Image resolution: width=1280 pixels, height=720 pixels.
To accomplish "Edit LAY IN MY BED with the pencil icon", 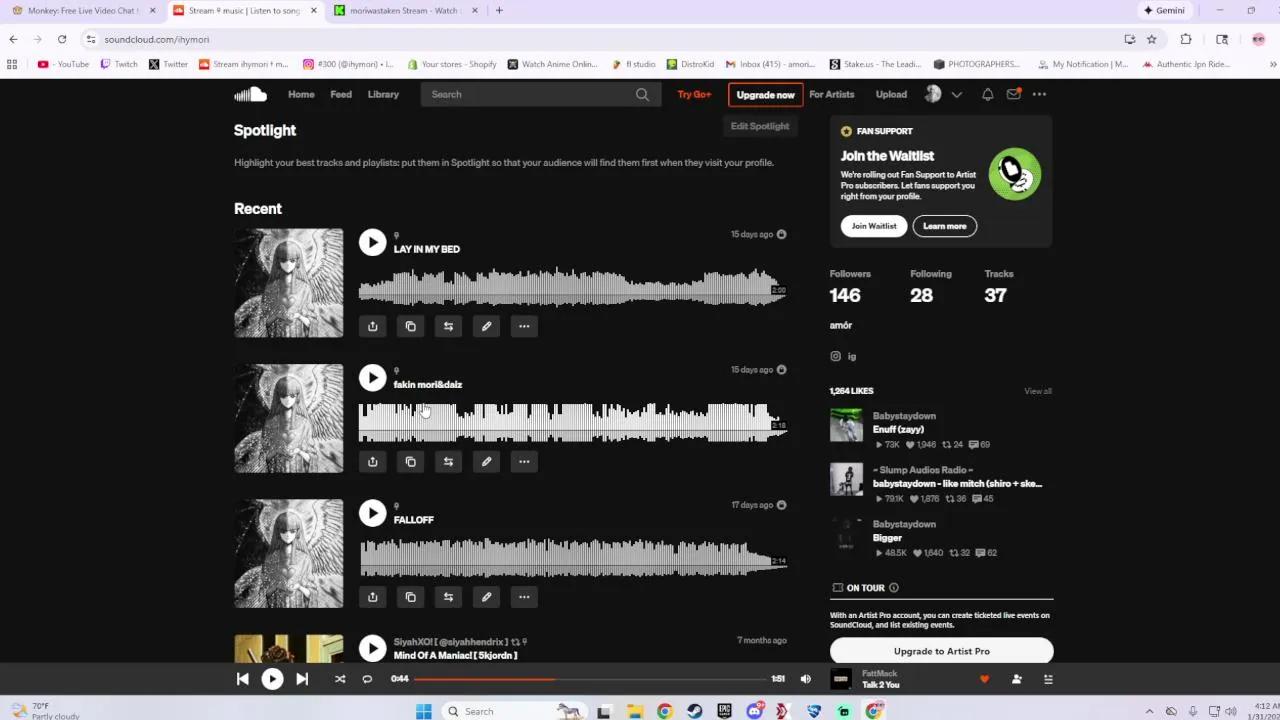I will 486,326.
